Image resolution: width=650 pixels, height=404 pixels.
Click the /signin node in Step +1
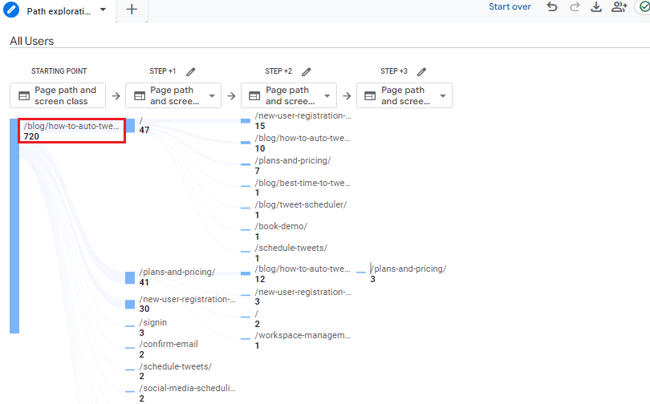click(x=153, y=327)
